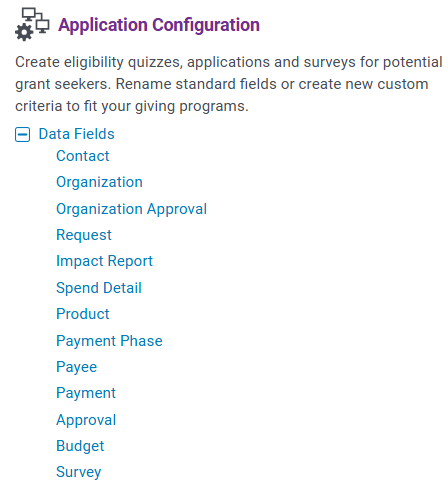Open Budget data fields

point(80,446)
